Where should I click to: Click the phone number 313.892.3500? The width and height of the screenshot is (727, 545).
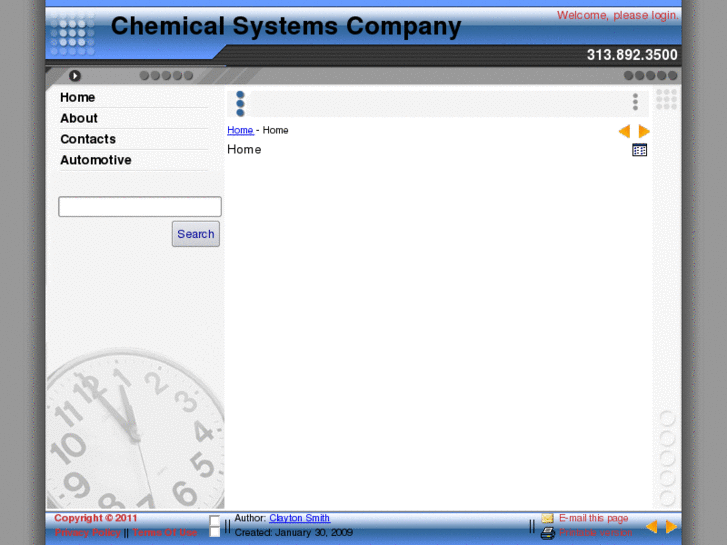(632, 55)
